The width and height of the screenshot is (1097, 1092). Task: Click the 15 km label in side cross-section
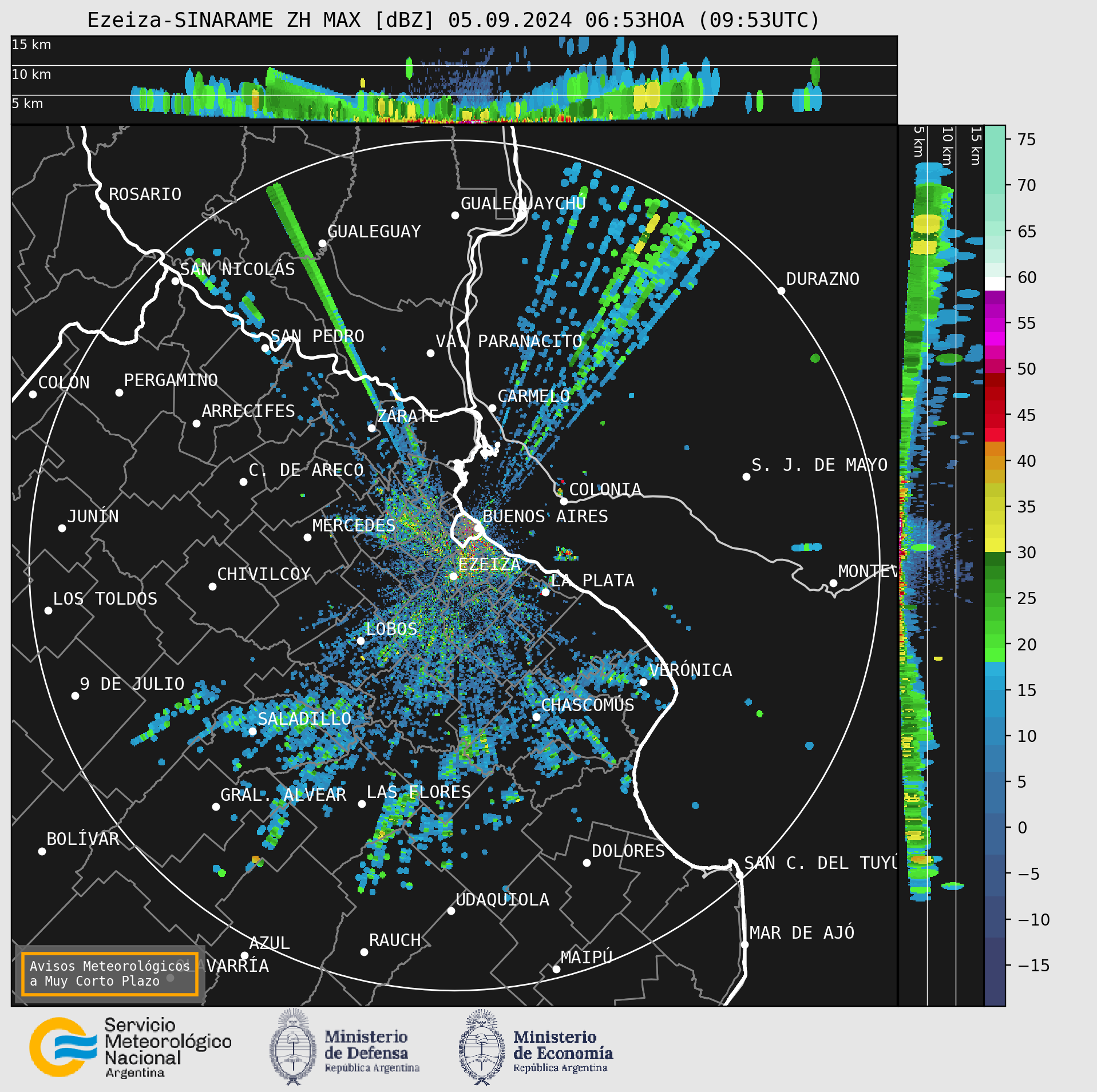[976, 146]
